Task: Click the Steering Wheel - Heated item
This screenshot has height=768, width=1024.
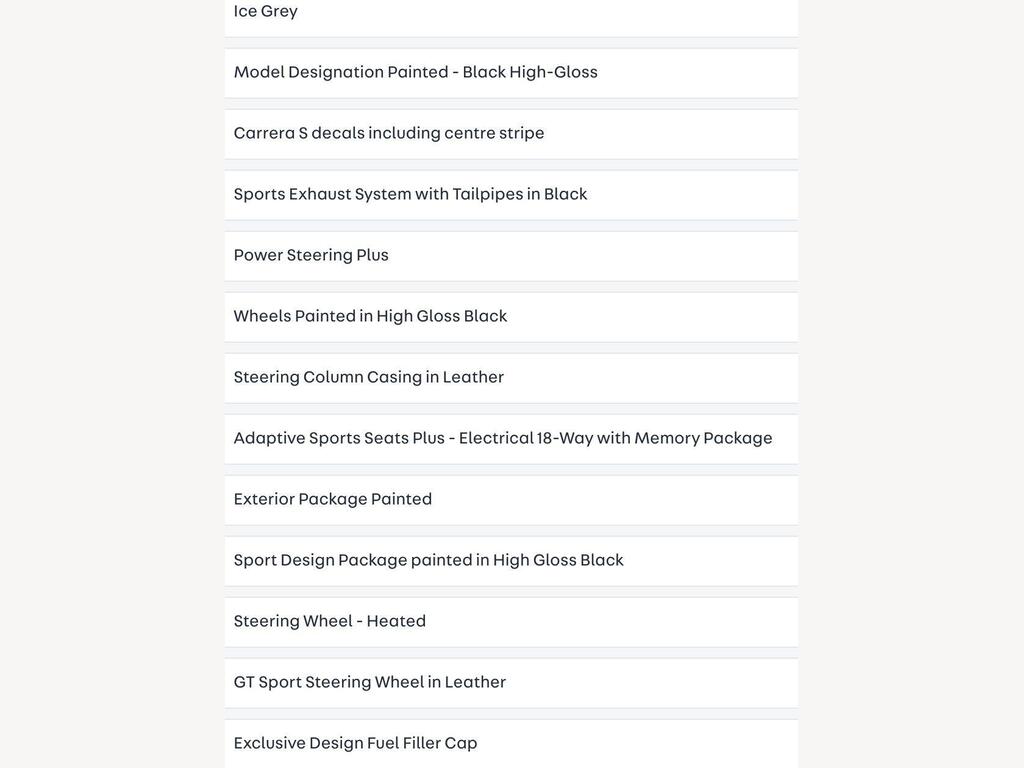Action: 511,622
